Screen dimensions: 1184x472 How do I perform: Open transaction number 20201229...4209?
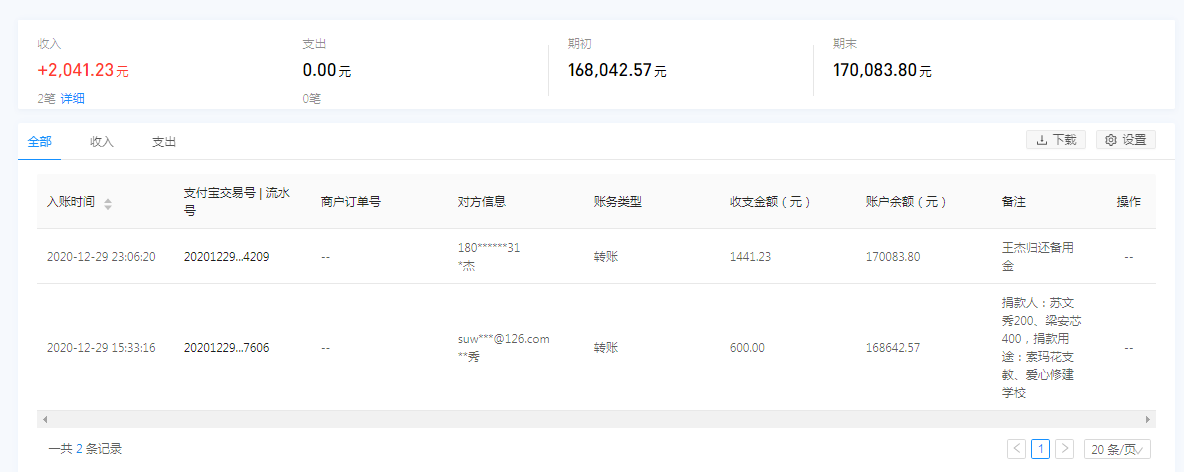tap(226, 257)
